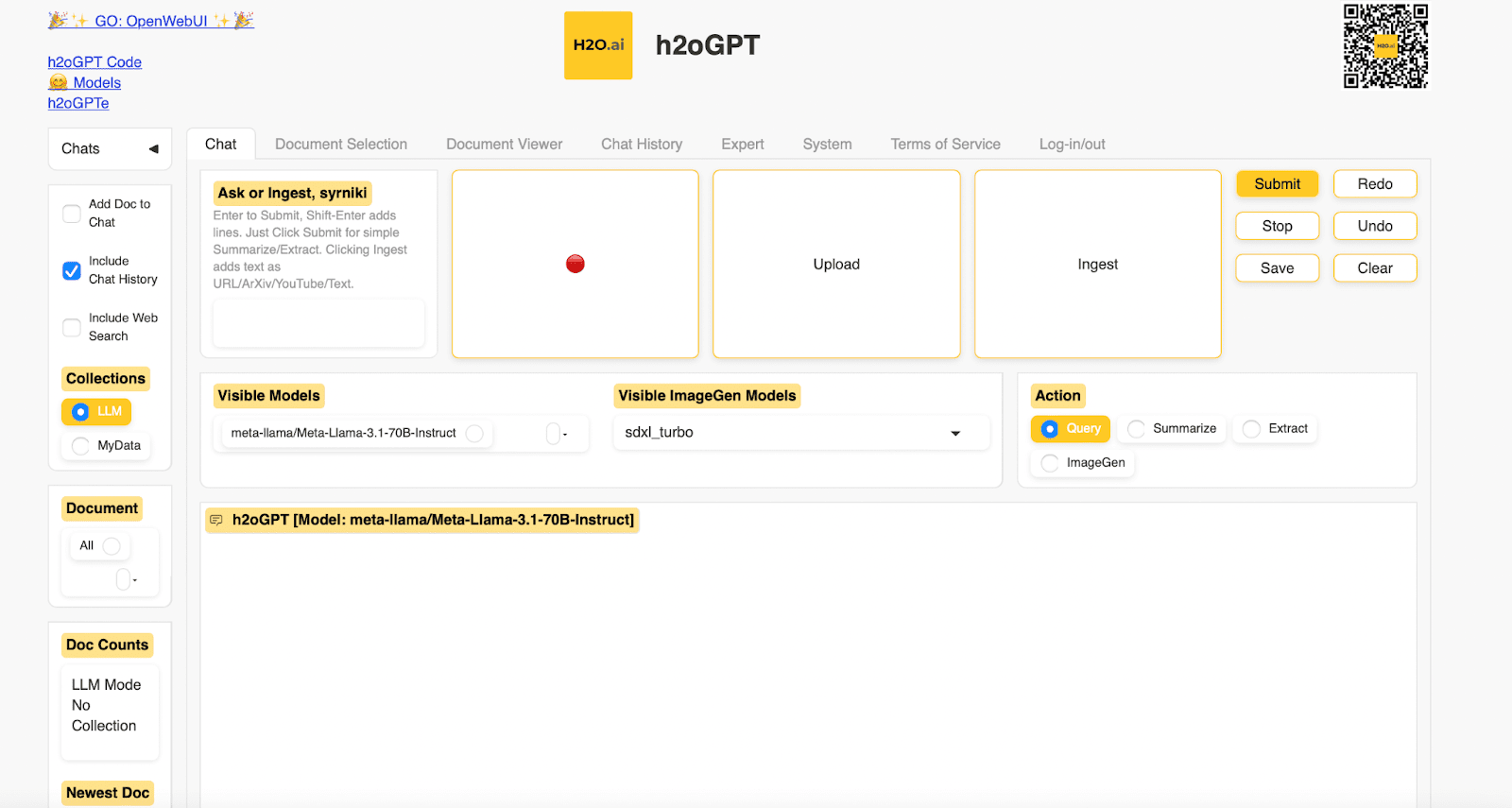
Task: Select the Extract action
Action: tap(1275, 428)
